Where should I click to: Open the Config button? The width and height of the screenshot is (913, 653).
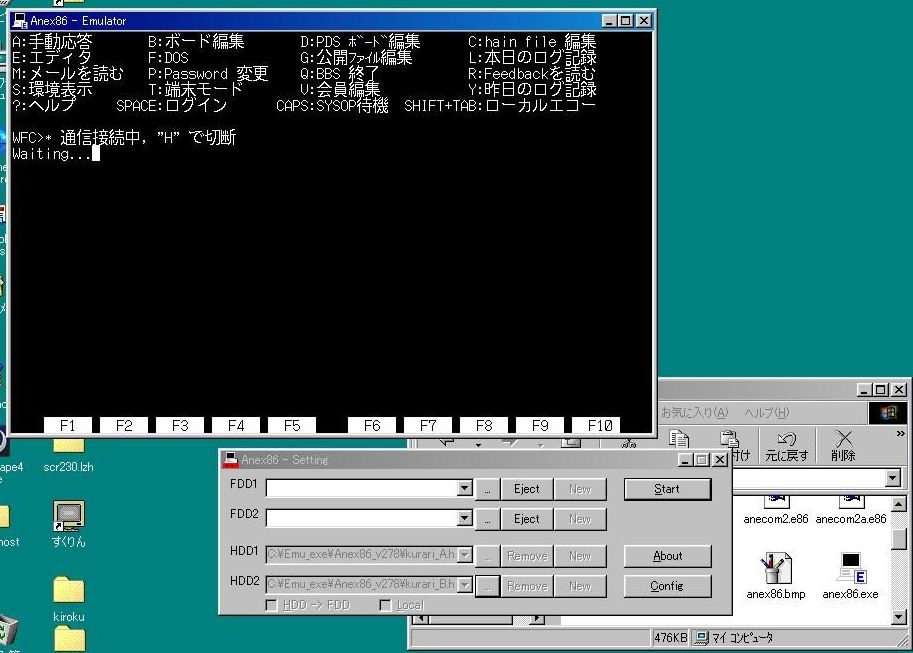tap(667, 585)
